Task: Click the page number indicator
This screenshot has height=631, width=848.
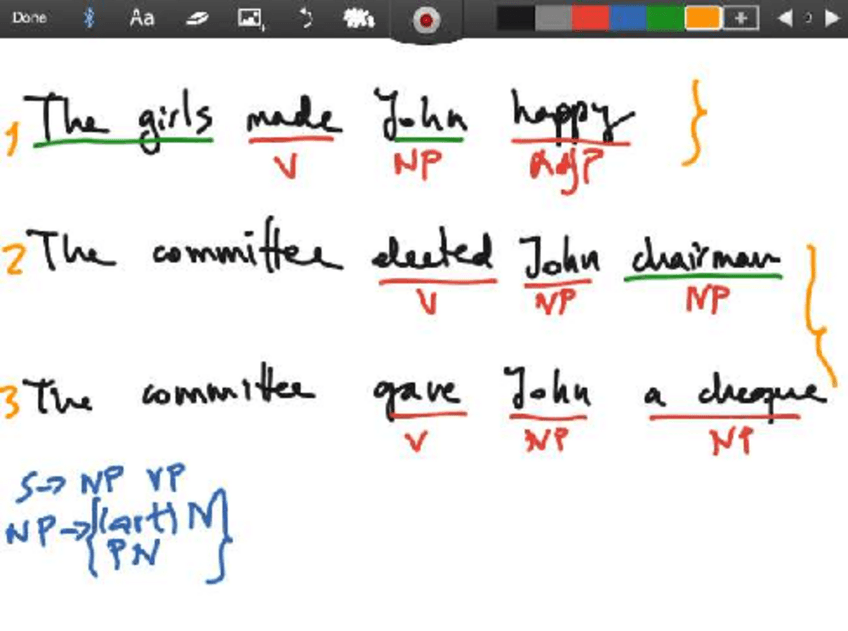Action: [808, 18]
